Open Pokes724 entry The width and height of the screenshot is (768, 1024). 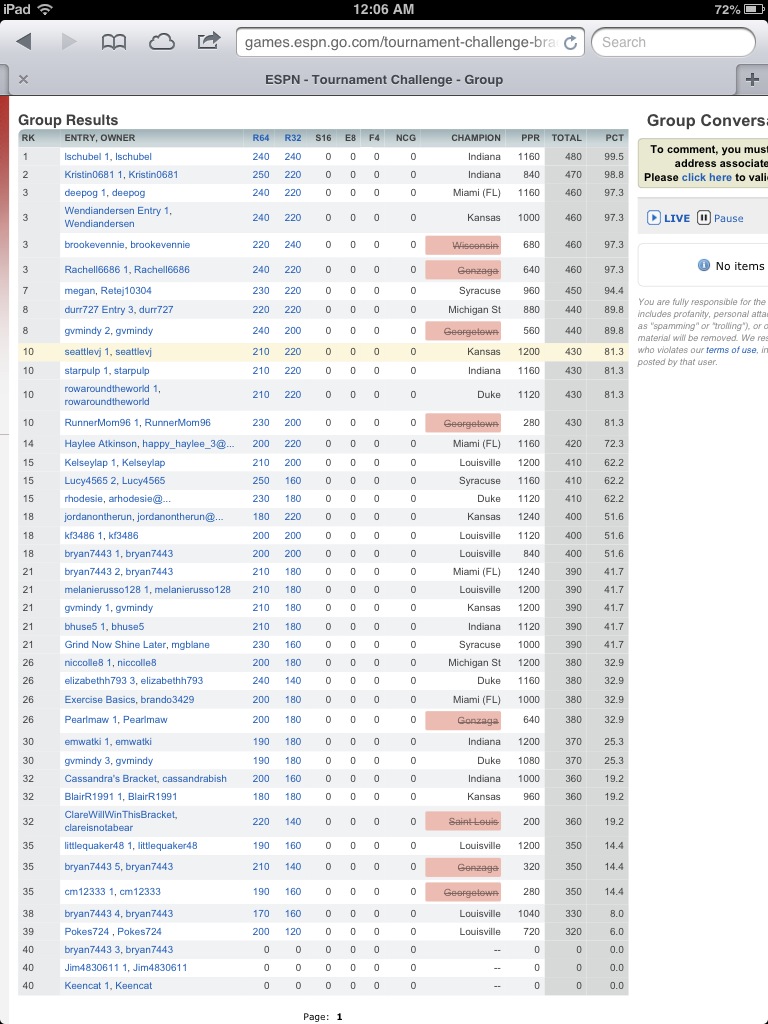click(x=112, y=931)
